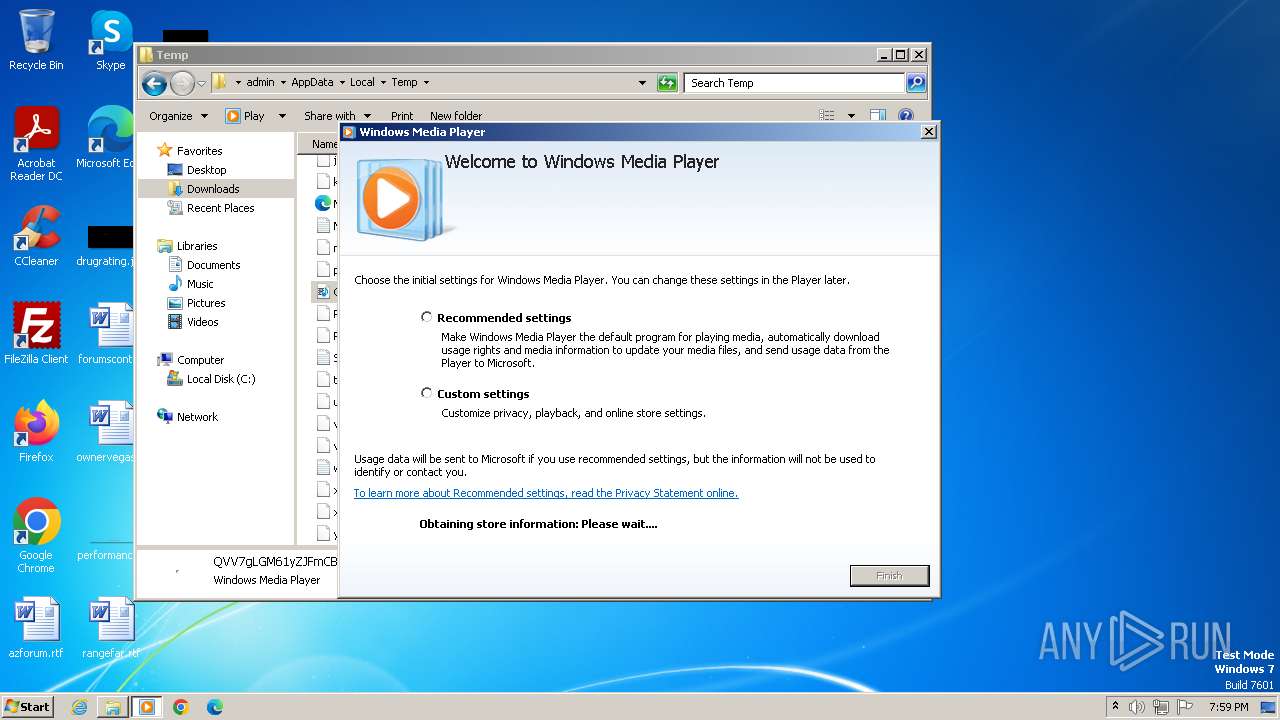
Task: Expand the dropdown arrow after Temp breadcrumb
Action: [426, 82]
